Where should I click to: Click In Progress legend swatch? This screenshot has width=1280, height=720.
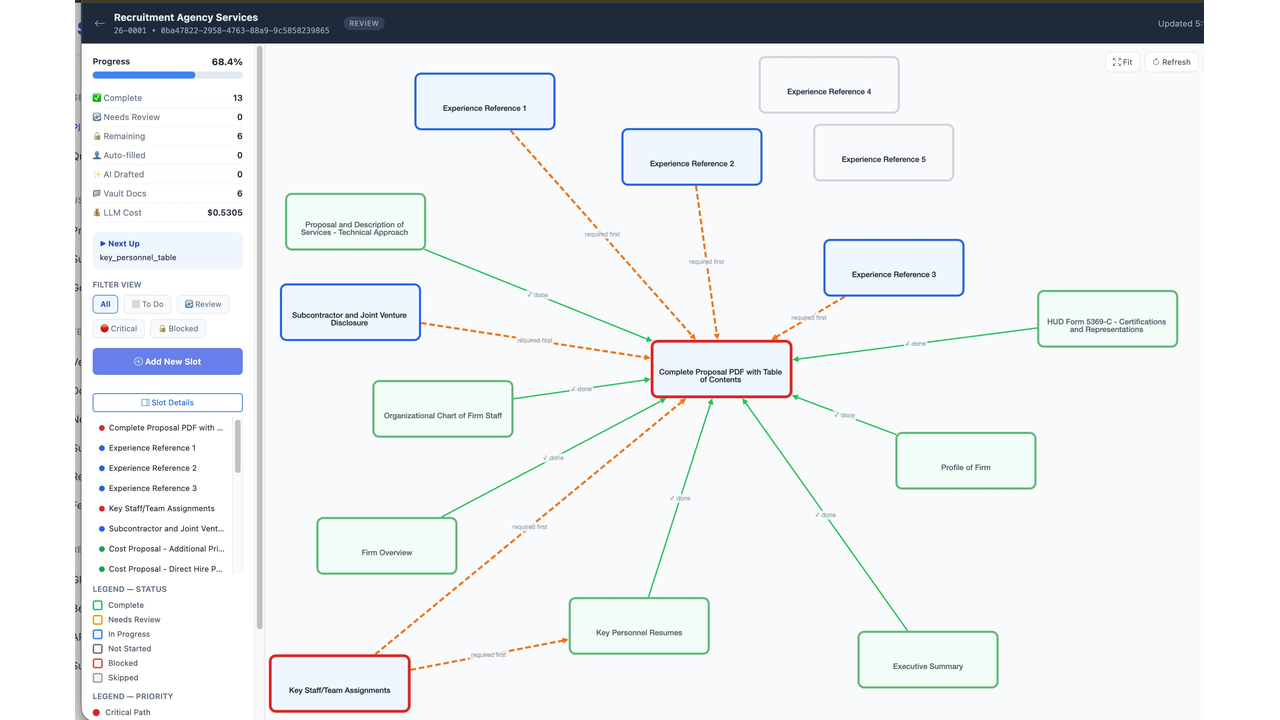pyautogui.click(x=98, y=634)
